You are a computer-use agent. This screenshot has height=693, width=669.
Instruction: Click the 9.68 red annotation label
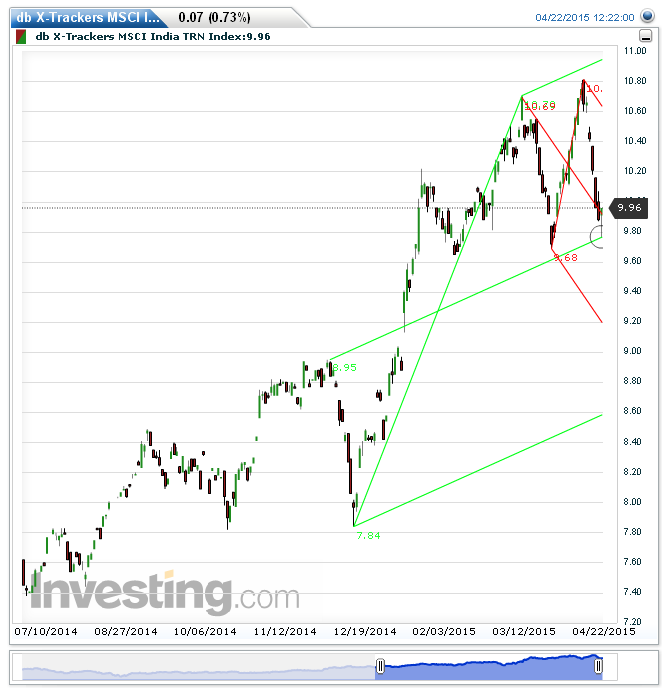coord(566,258)
